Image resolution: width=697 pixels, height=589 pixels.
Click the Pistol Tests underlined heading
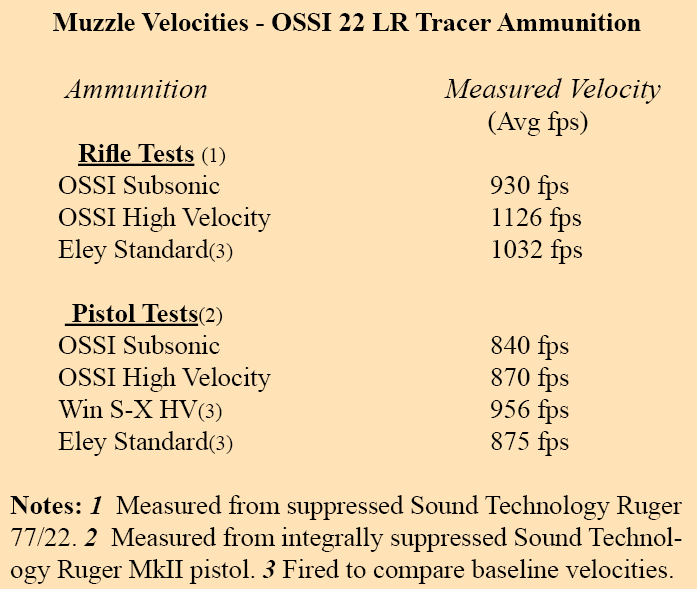132,314
